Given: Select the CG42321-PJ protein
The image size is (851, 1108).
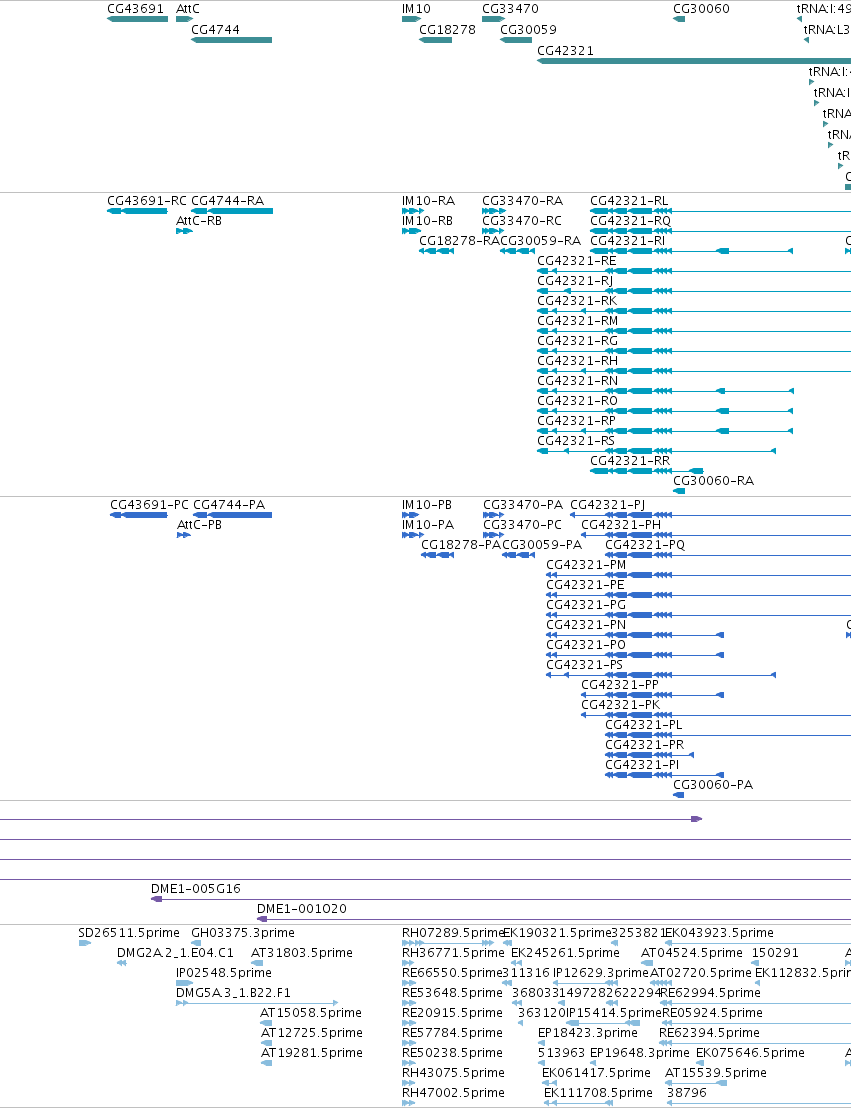Looking at the screenshot, I should click(x=608, y=505).
